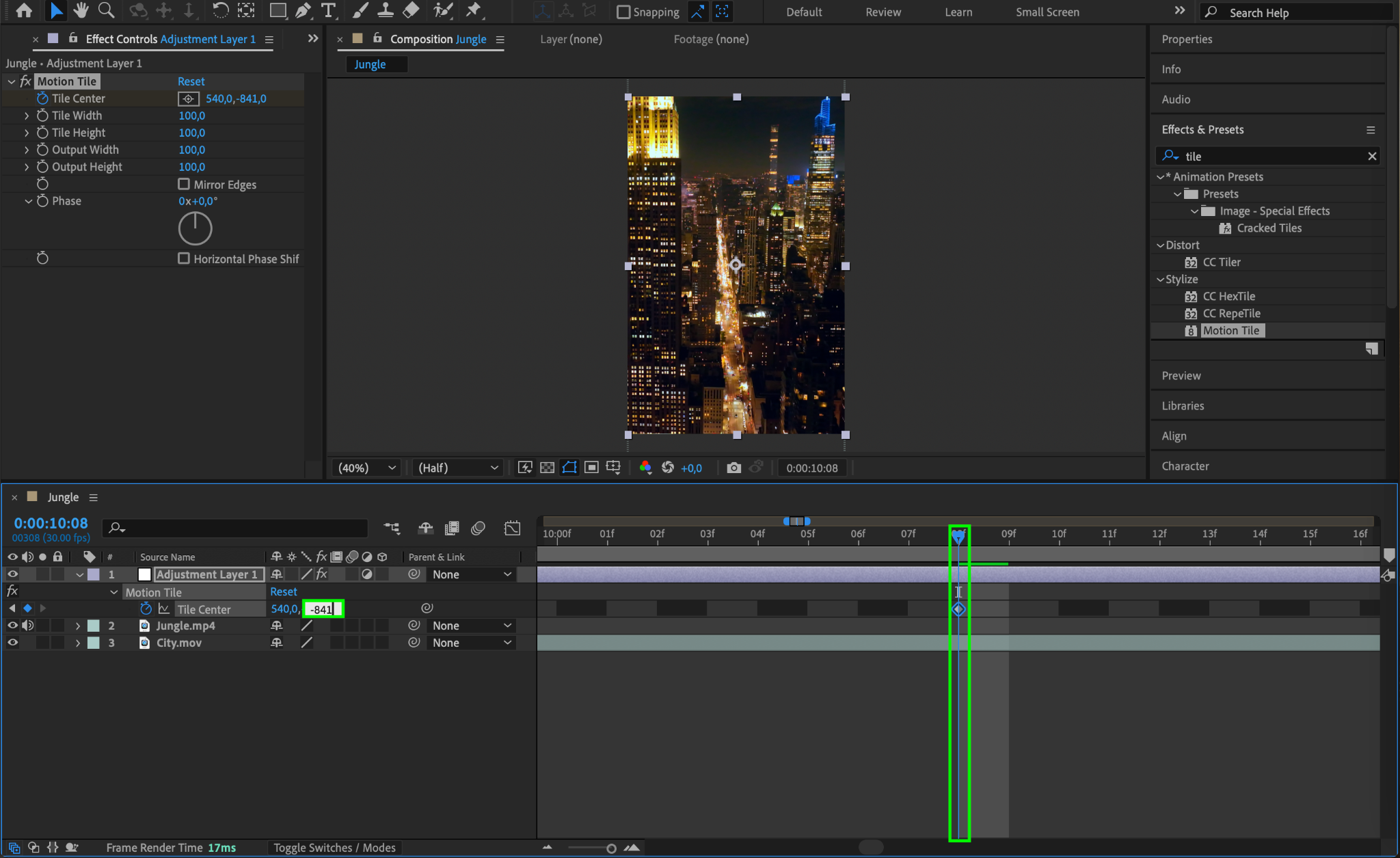Expand the Jungle.mp4 layer properties

pyautogui.click(x=78, y=626)
